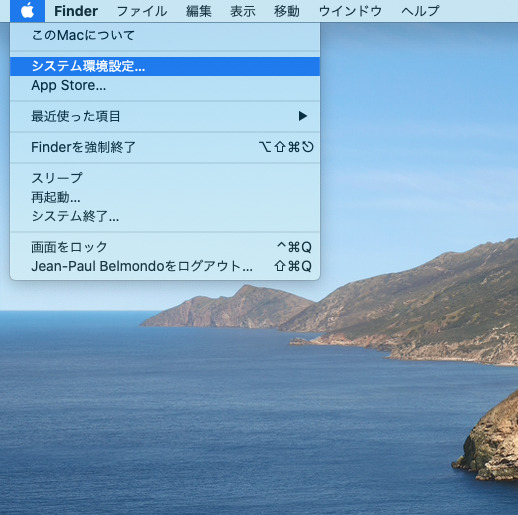Viewport: 518px width, 515px height.
Task: Open the 移動 menu
Action: tap(287, 11)
